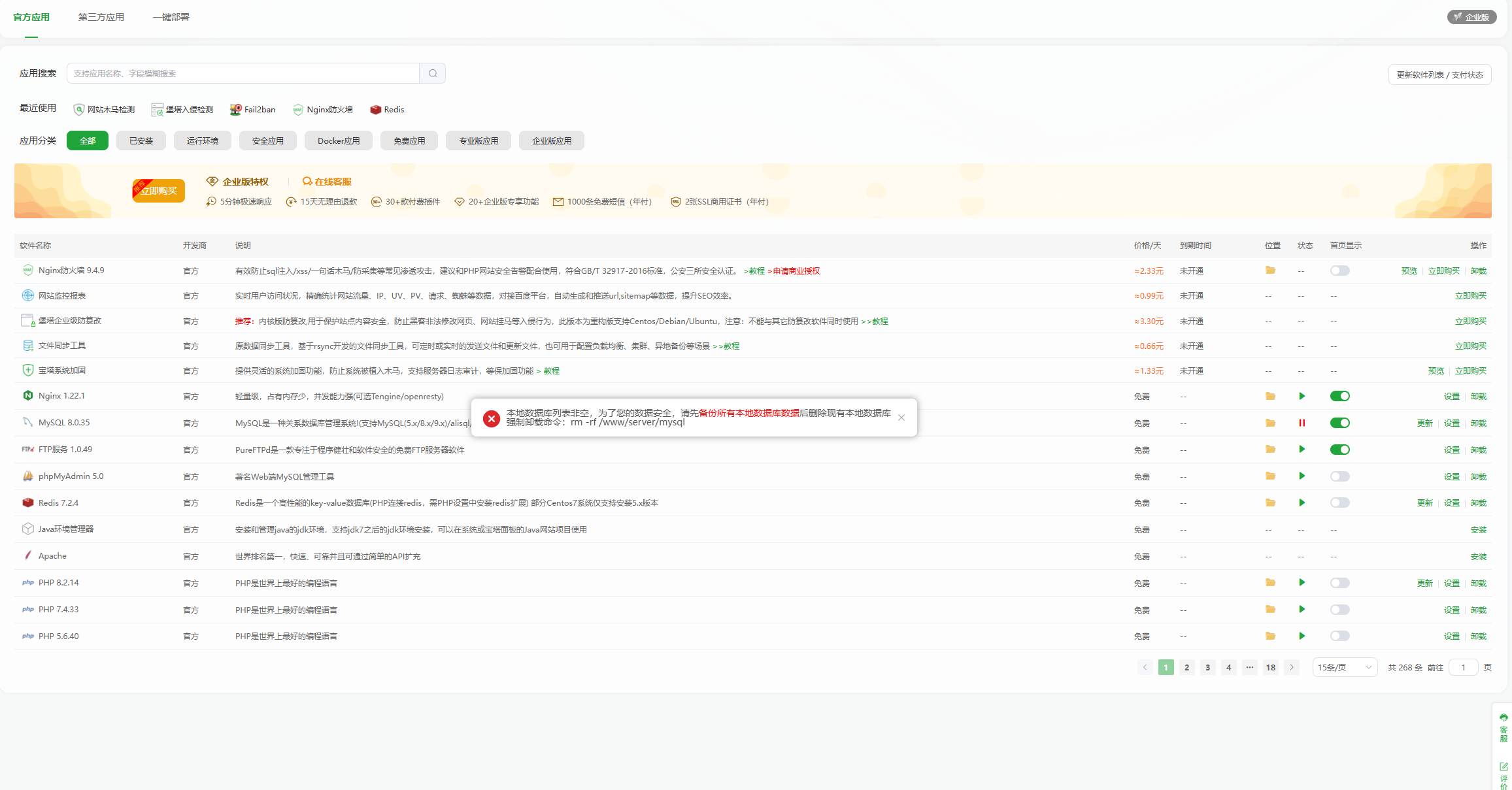Click 安装 for Java环境管理器

click(1479, 530)
